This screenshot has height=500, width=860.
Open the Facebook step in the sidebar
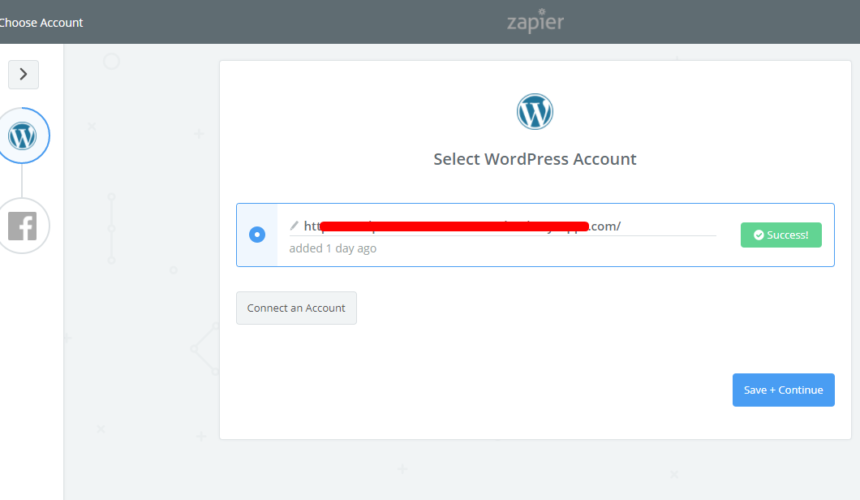(22, 225)
